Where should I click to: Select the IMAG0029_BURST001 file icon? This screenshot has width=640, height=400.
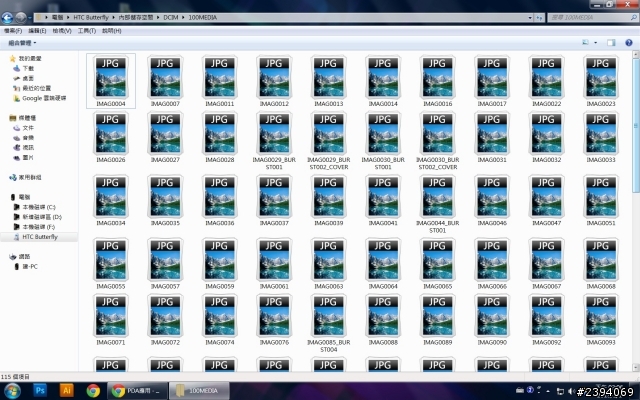coord(274,133)
